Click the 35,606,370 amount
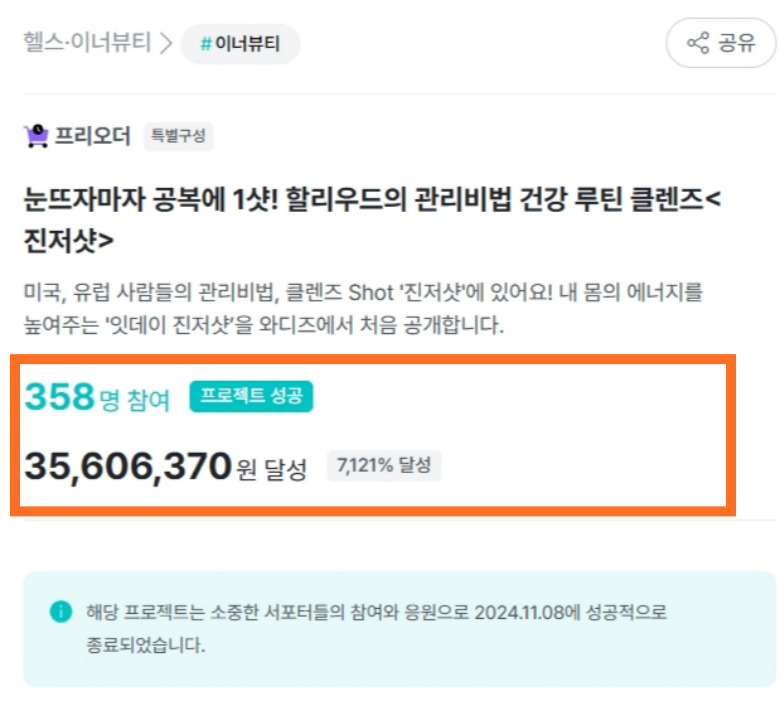 [128, 465]
